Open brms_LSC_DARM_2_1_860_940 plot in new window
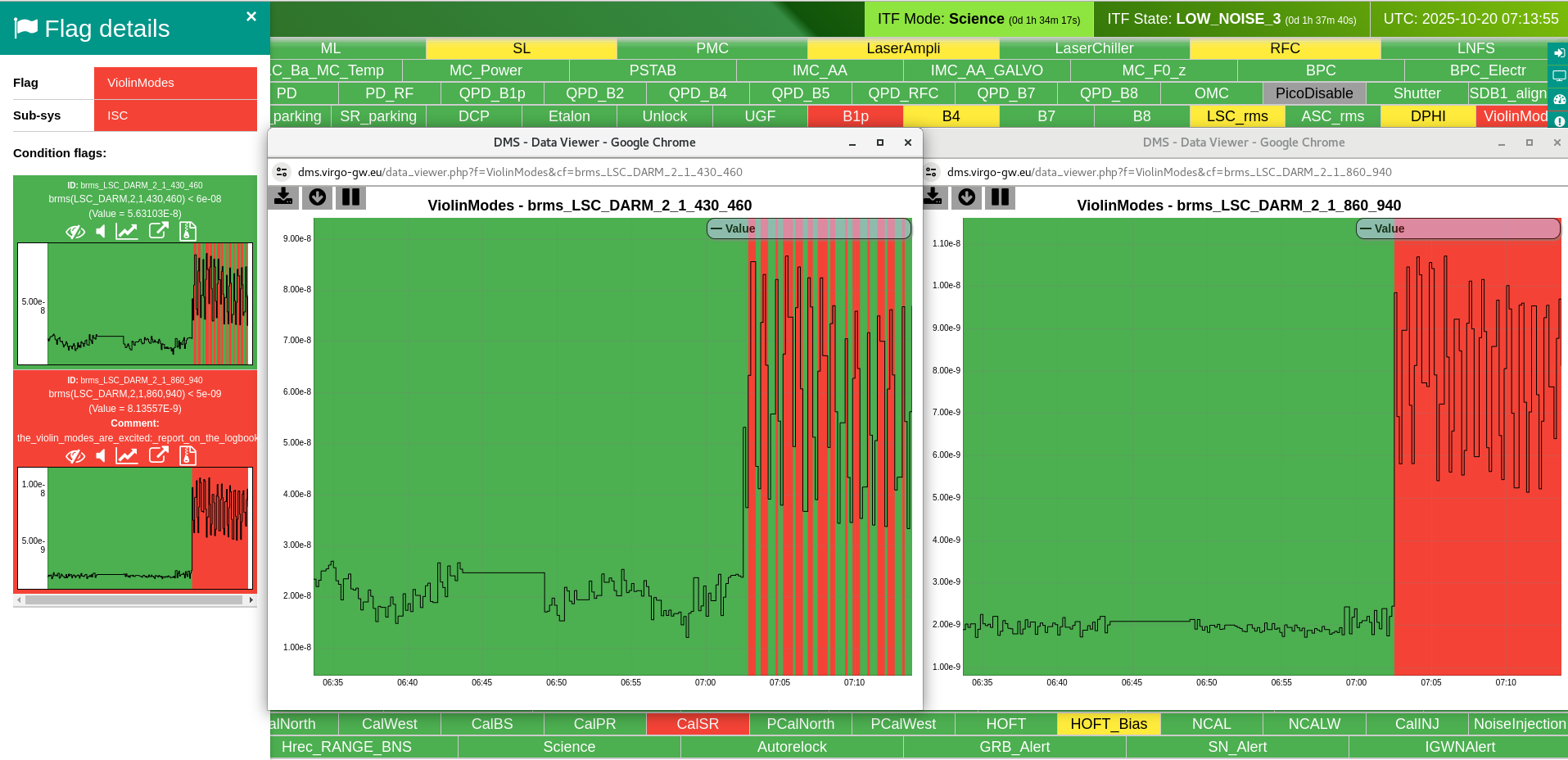Screen dimensions: 1568x760 [158, 455]
